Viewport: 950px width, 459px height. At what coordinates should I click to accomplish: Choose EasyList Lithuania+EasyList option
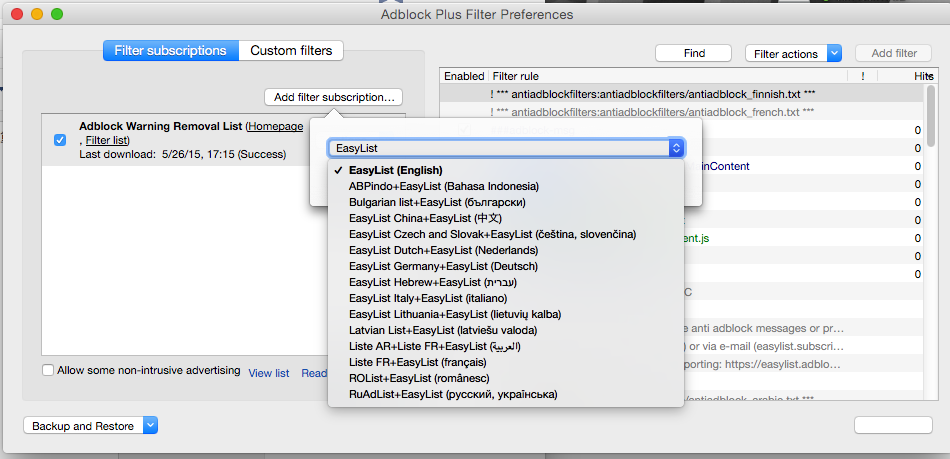click(505, 314)
